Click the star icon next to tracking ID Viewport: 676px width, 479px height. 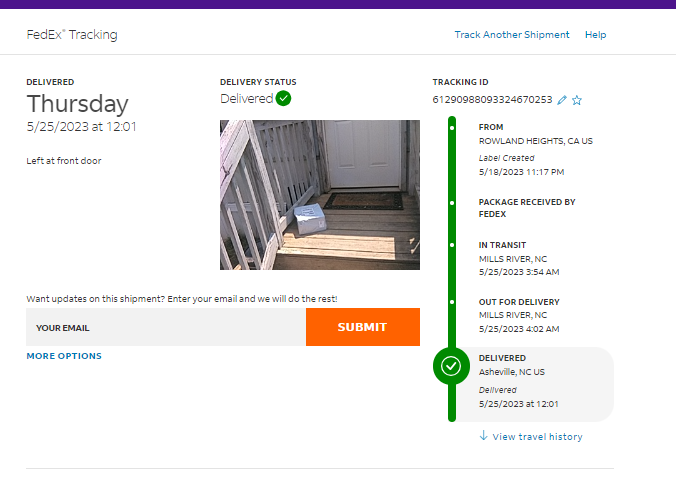577,100
